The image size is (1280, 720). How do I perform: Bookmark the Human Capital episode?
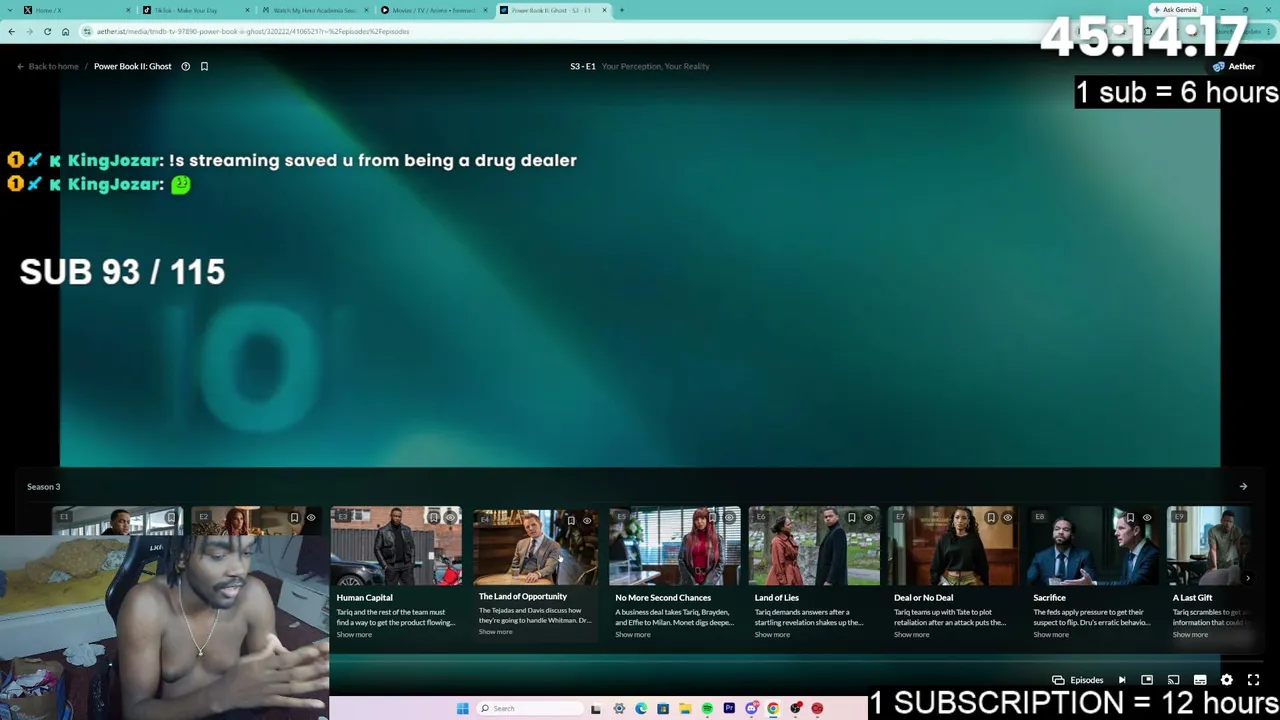[x=433, y=517]
